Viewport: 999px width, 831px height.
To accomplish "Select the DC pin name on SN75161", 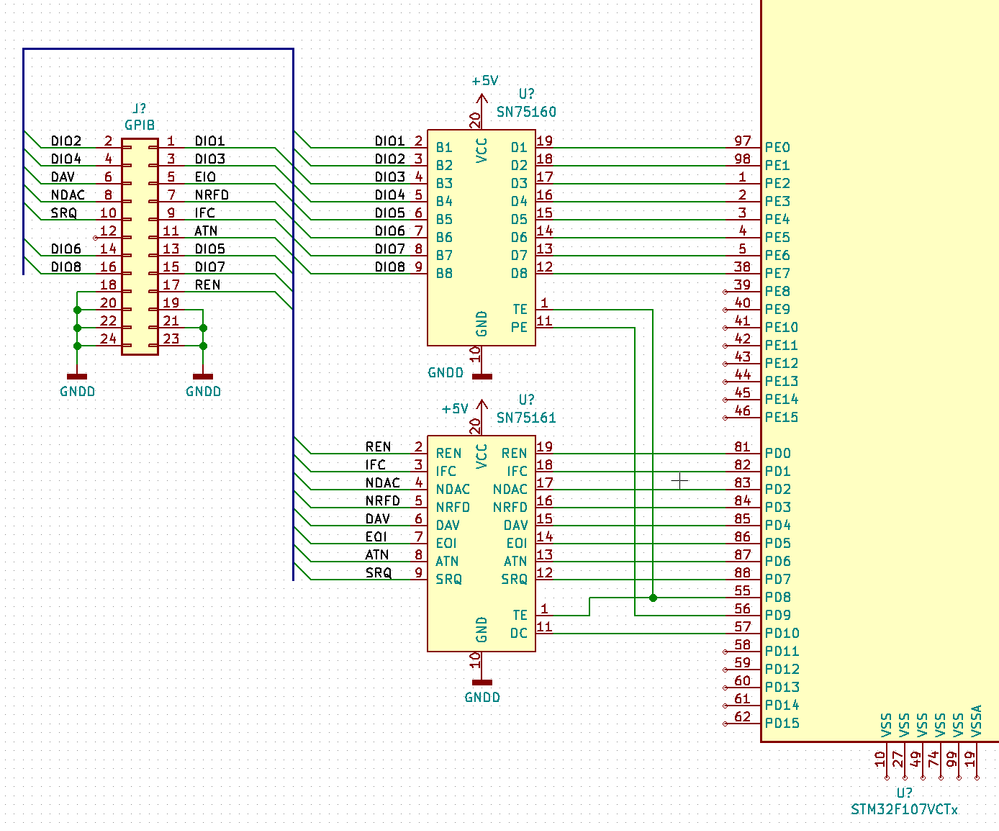I will click(519, 633).
